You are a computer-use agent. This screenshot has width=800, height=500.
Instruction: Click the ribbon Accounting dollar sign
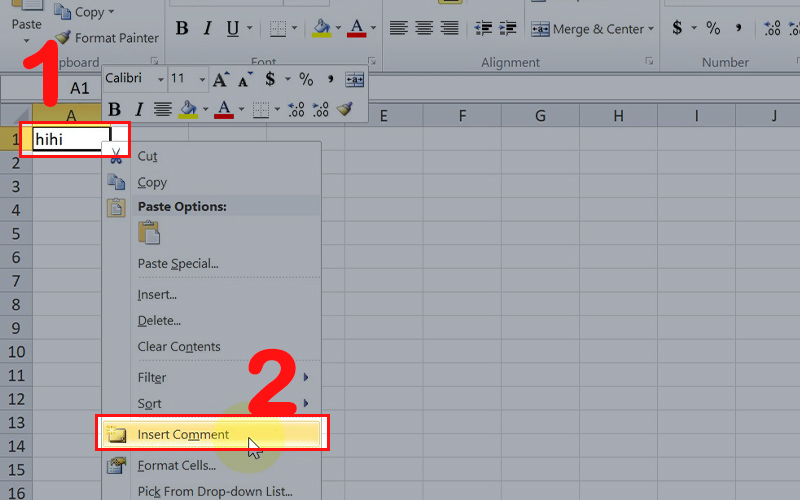pyautogui.click(x=677, y=28)
